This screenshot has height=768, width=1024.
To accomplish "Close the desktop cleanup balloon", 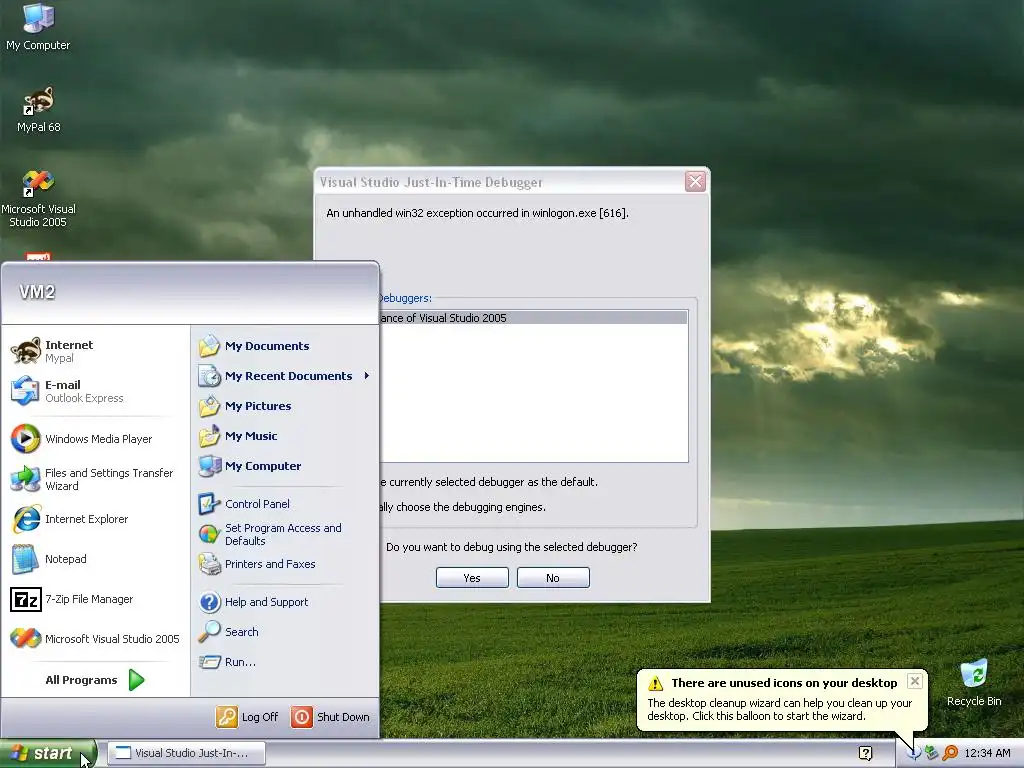I will (x=915, y=681).
